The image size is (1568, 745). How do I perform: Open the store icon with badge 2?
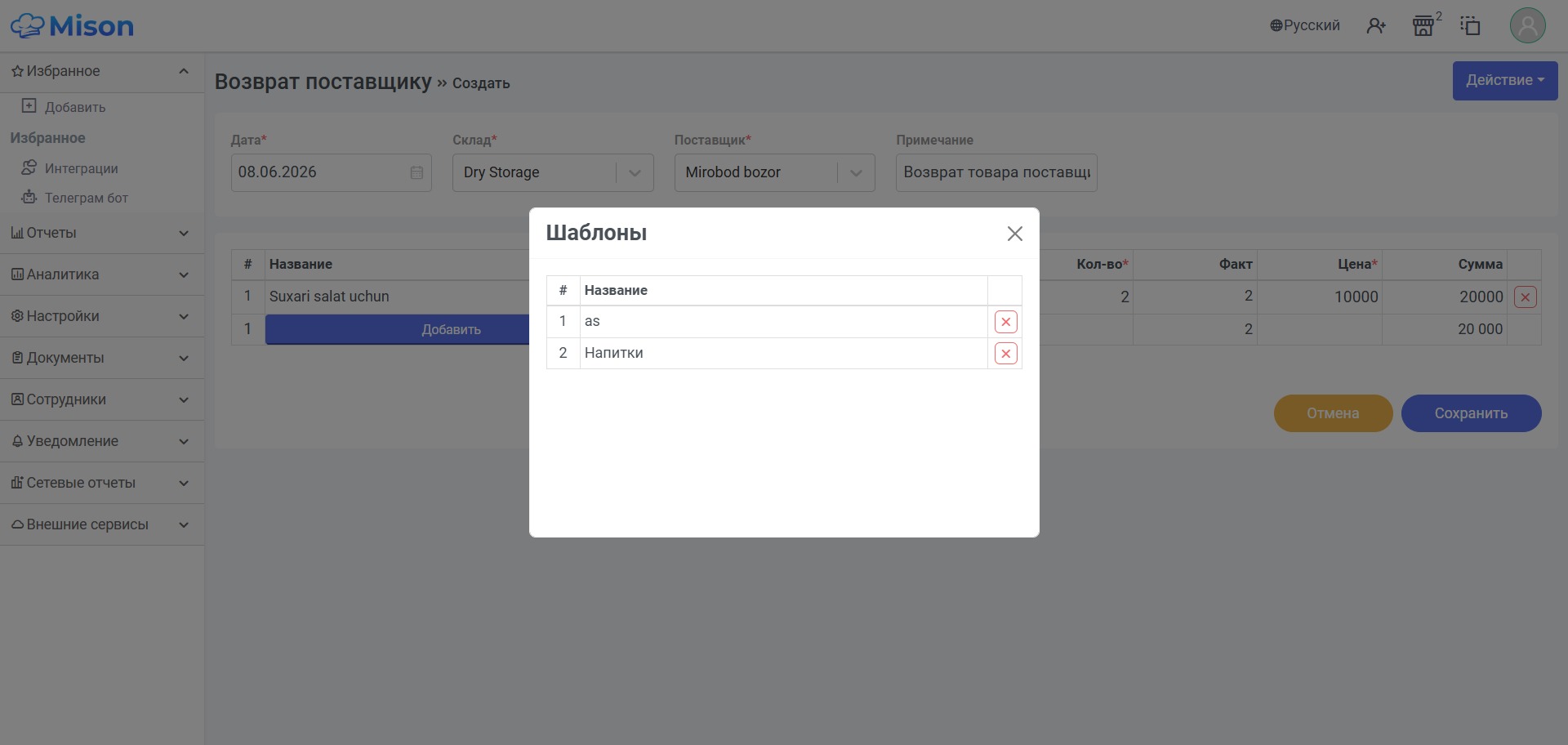click(x=1423, y=25)
